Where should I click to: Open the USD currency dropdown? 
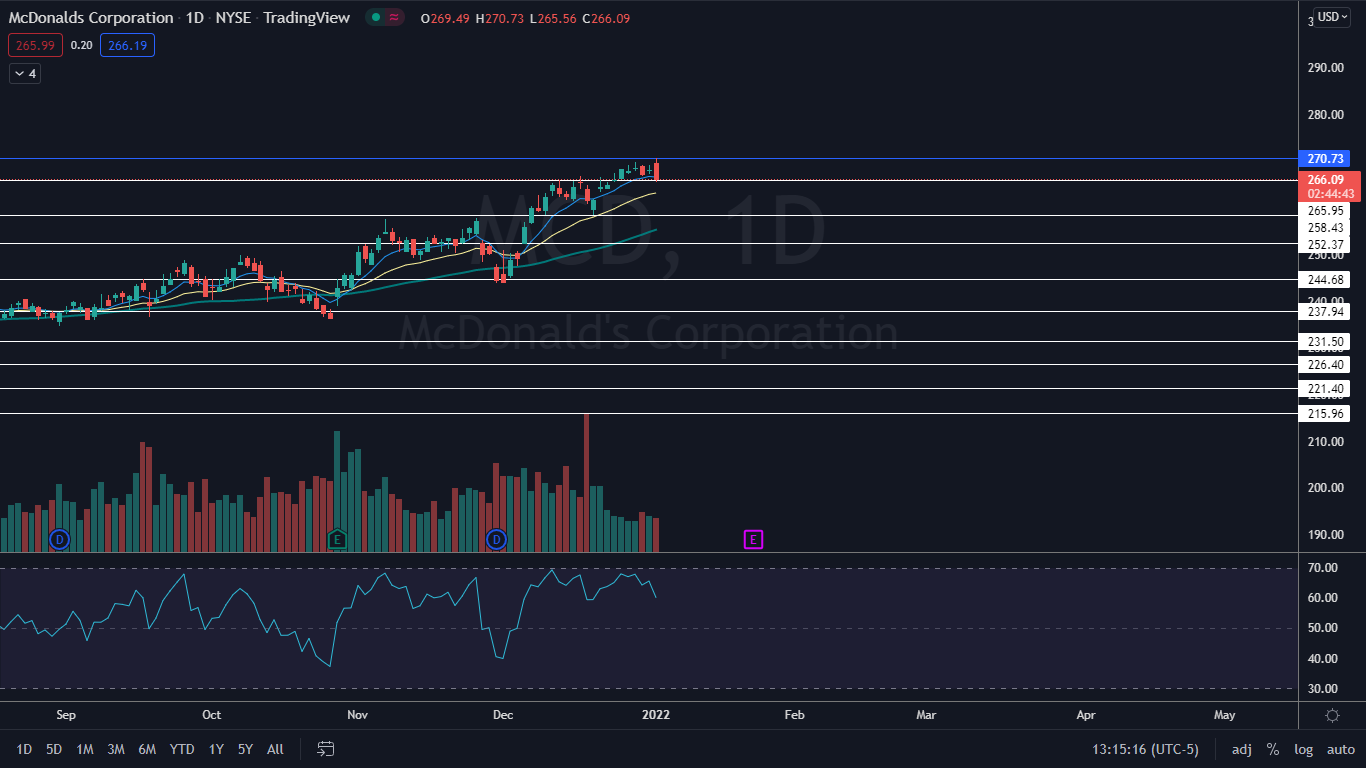[x=1331, y=17]
